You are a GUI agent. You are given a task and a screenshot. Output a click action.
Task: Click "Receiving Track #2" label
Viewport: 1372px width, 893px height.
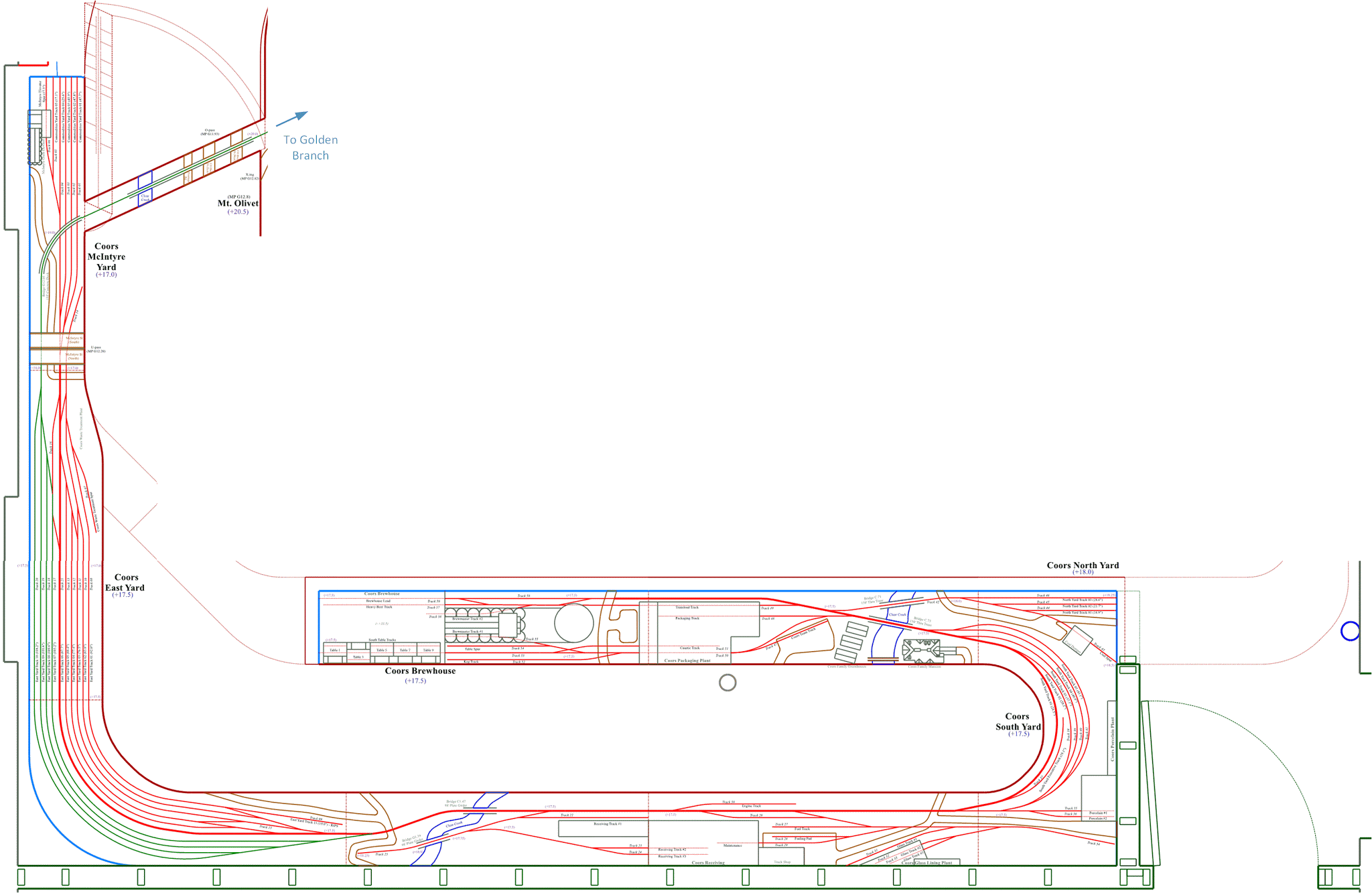tap(672, 849)
